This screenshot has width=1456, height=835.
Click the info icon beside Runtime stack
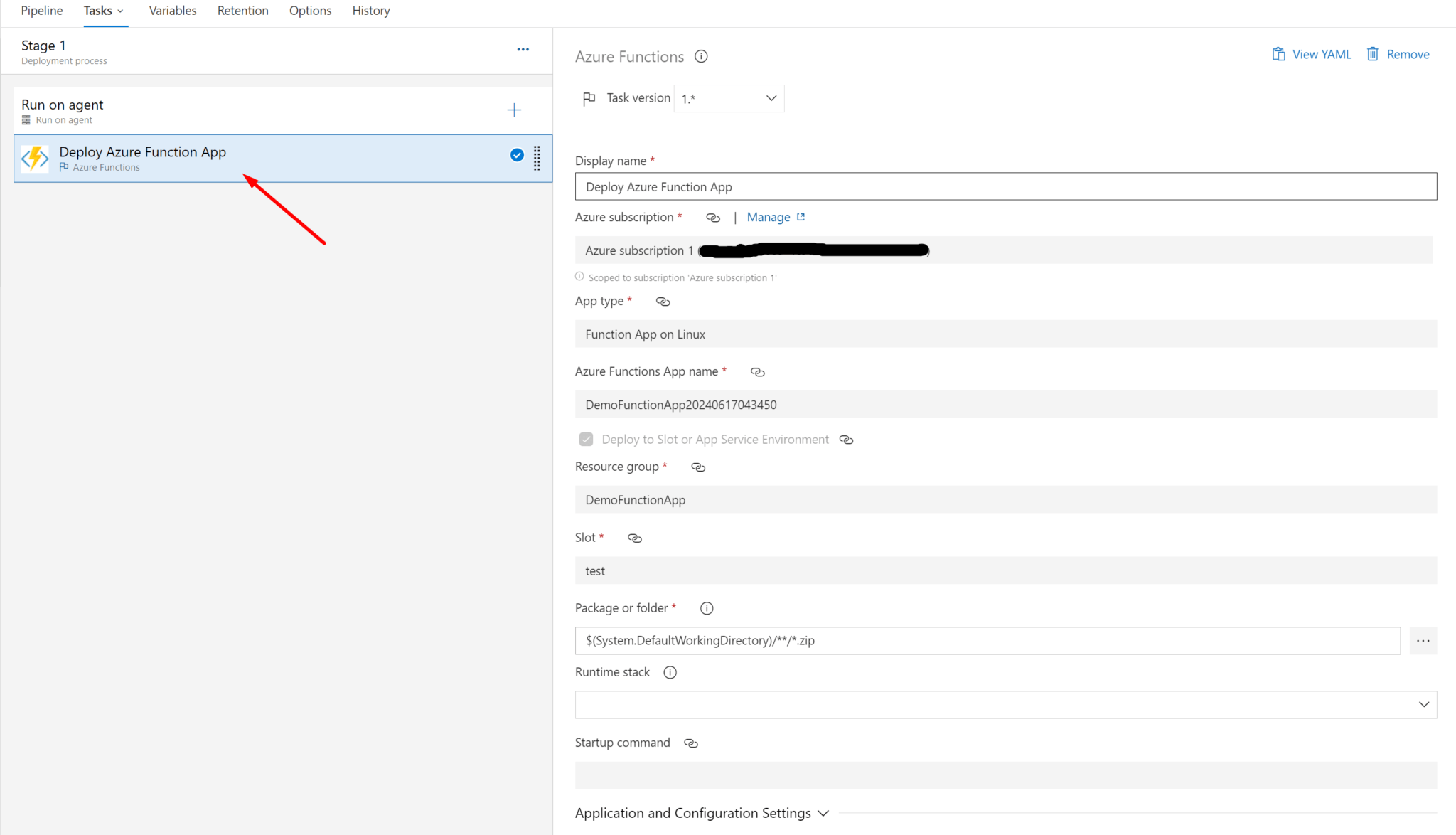[669, 672]
